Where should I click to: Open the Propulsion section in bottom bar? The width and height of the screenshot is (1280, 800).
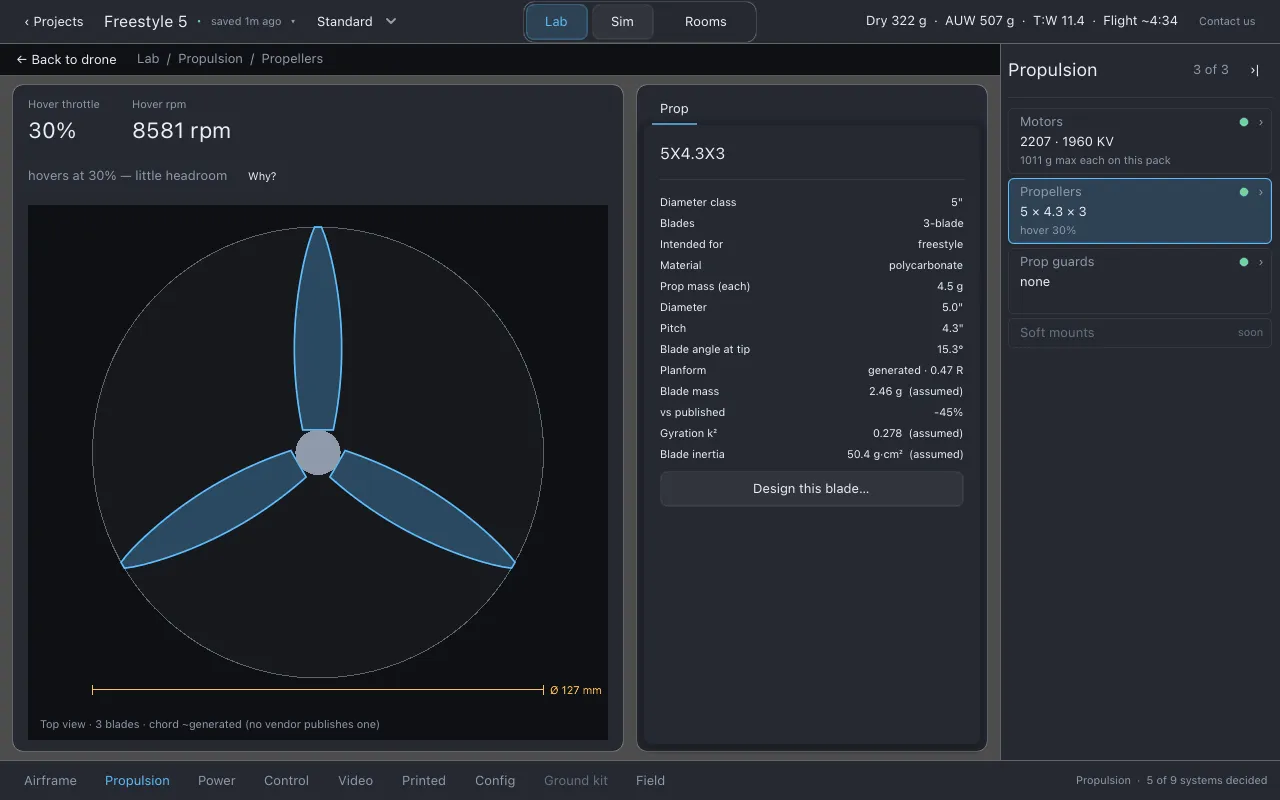click(x=137, y=781)
